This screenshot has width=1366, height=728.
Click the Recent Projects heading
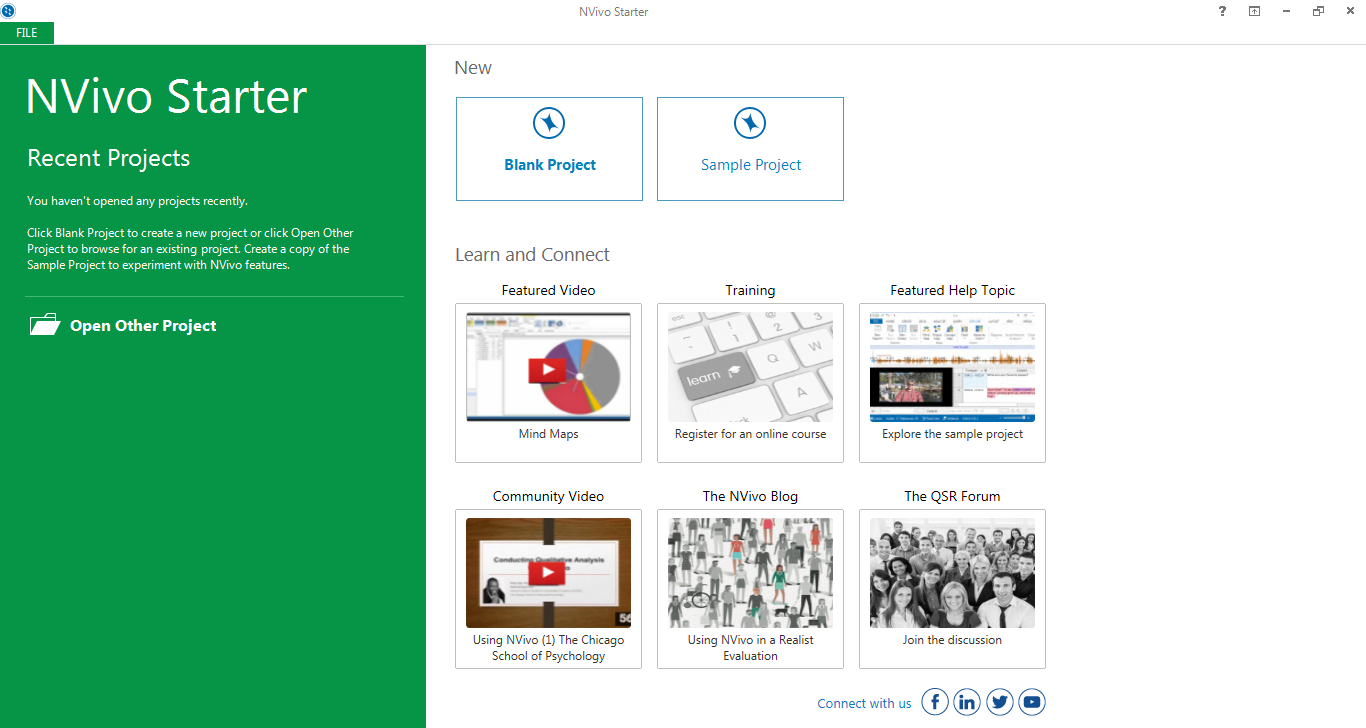click(x=108, y=158)
